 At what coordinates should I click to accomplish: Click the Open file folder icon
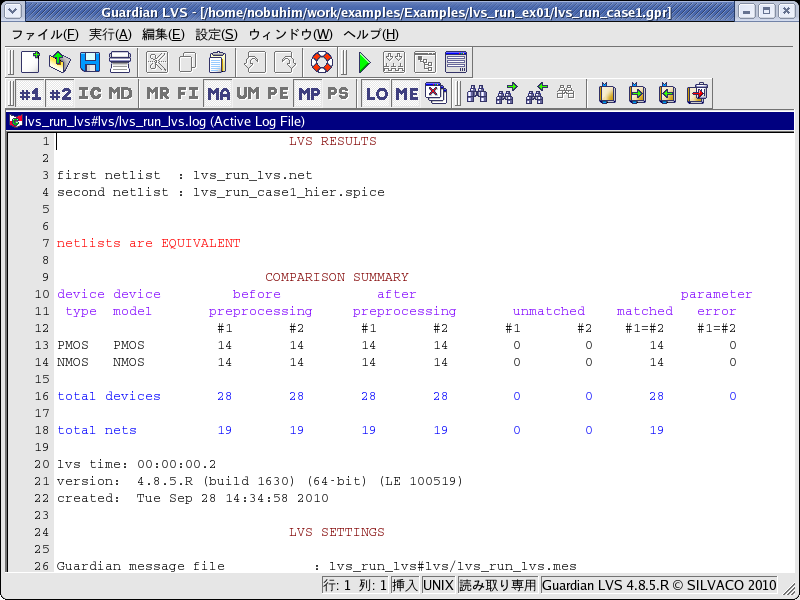60,62
